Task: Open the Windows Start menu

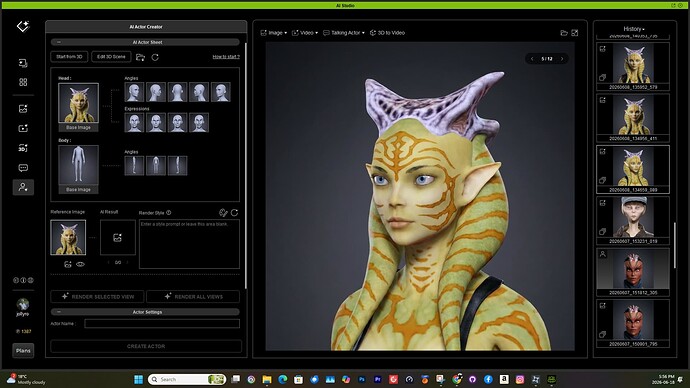Action: click(x=138, y=379)
